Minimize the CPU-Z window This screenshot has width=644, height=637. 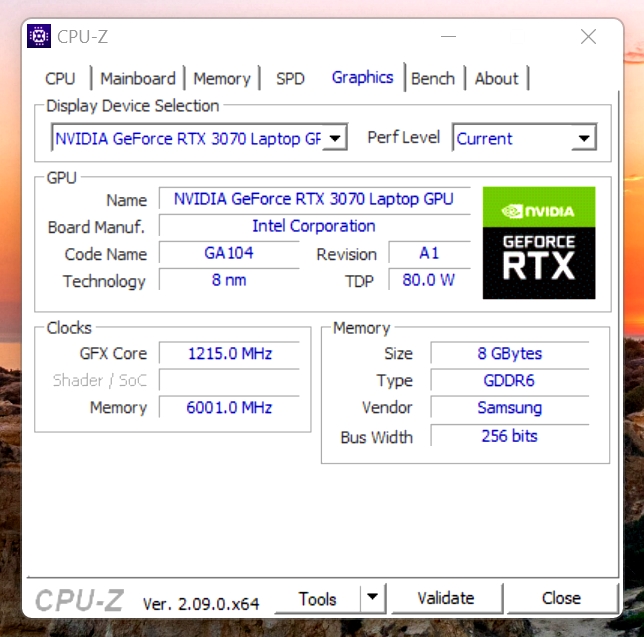(448, 37)
